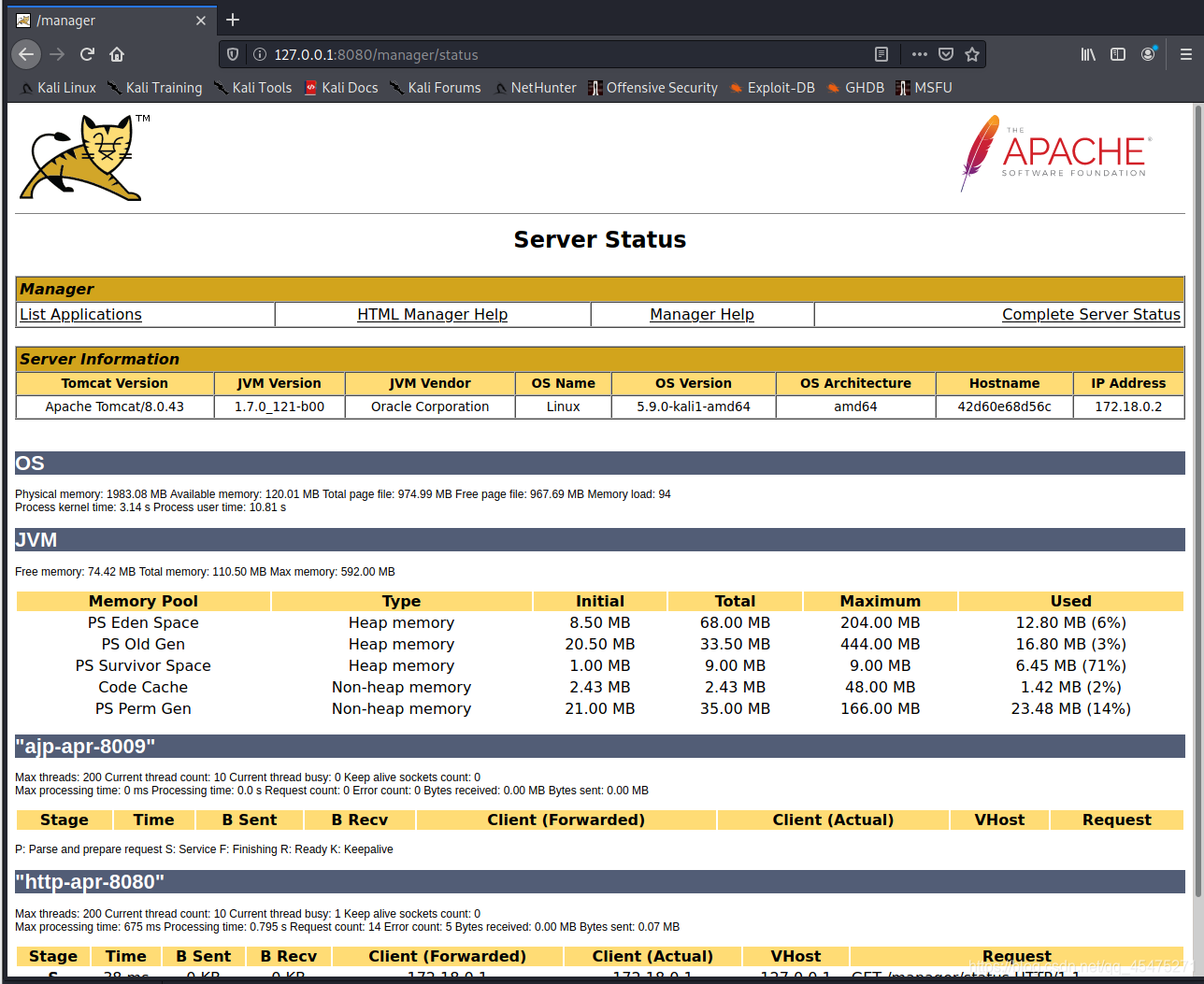Image resolution: width=1204 pixels, height=984 pixels.
Task: Open the browser home page
Action: [117, 54]
